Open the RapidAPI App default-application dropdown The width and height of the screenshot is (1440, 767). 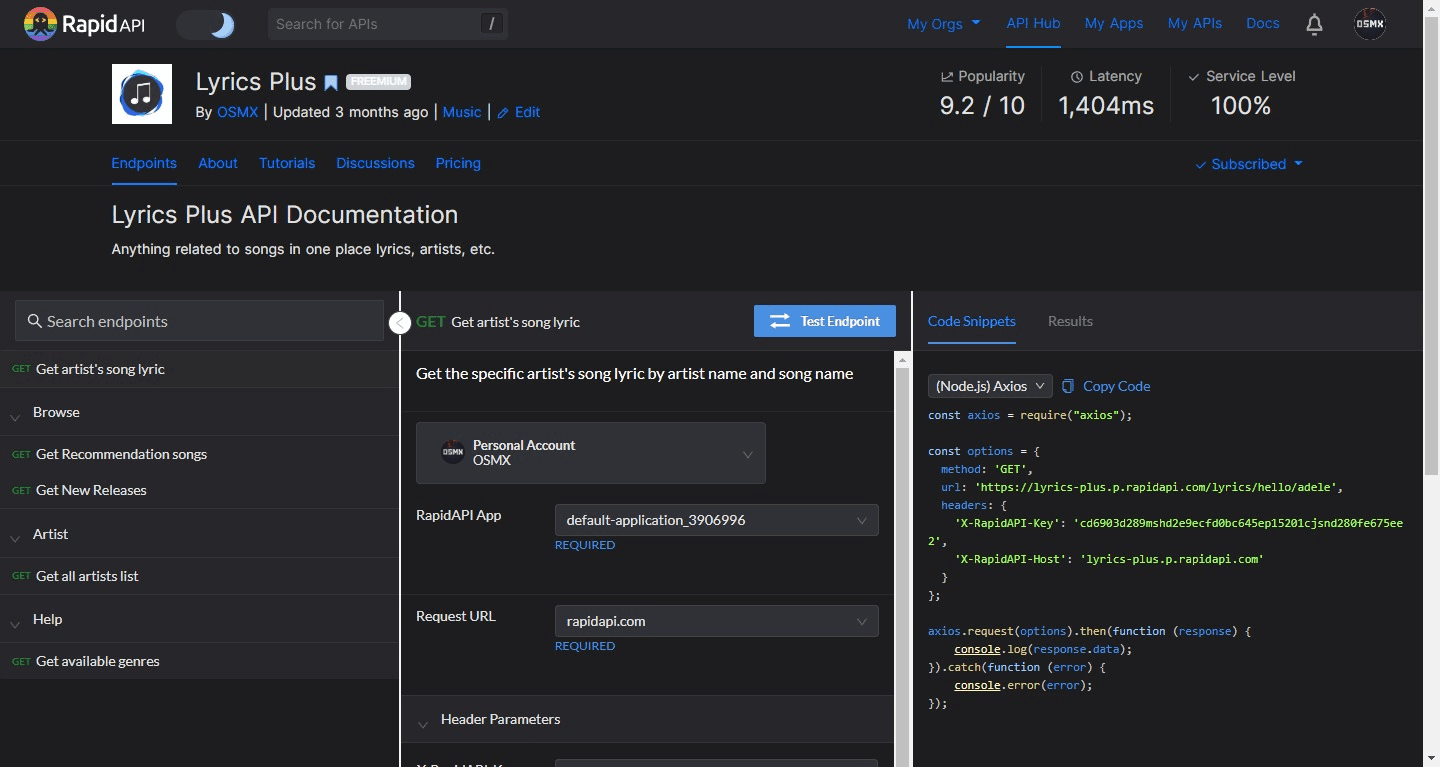[717, 520]
